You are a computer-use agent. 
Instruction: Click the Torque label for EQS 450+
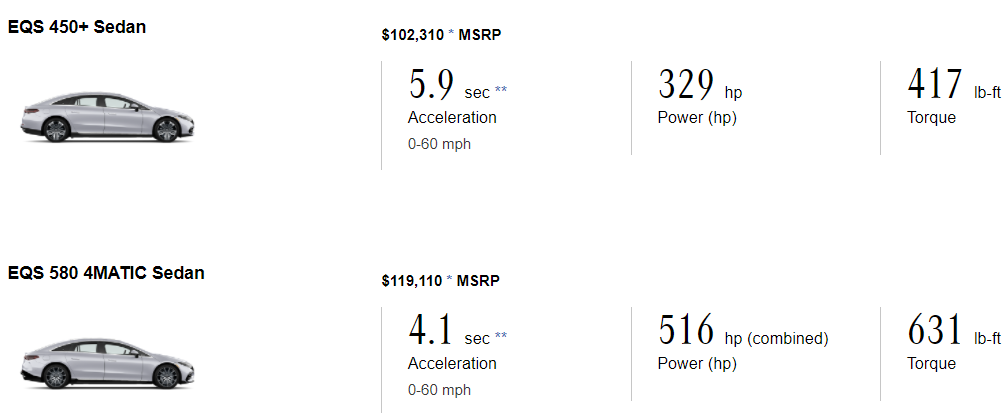931,118
